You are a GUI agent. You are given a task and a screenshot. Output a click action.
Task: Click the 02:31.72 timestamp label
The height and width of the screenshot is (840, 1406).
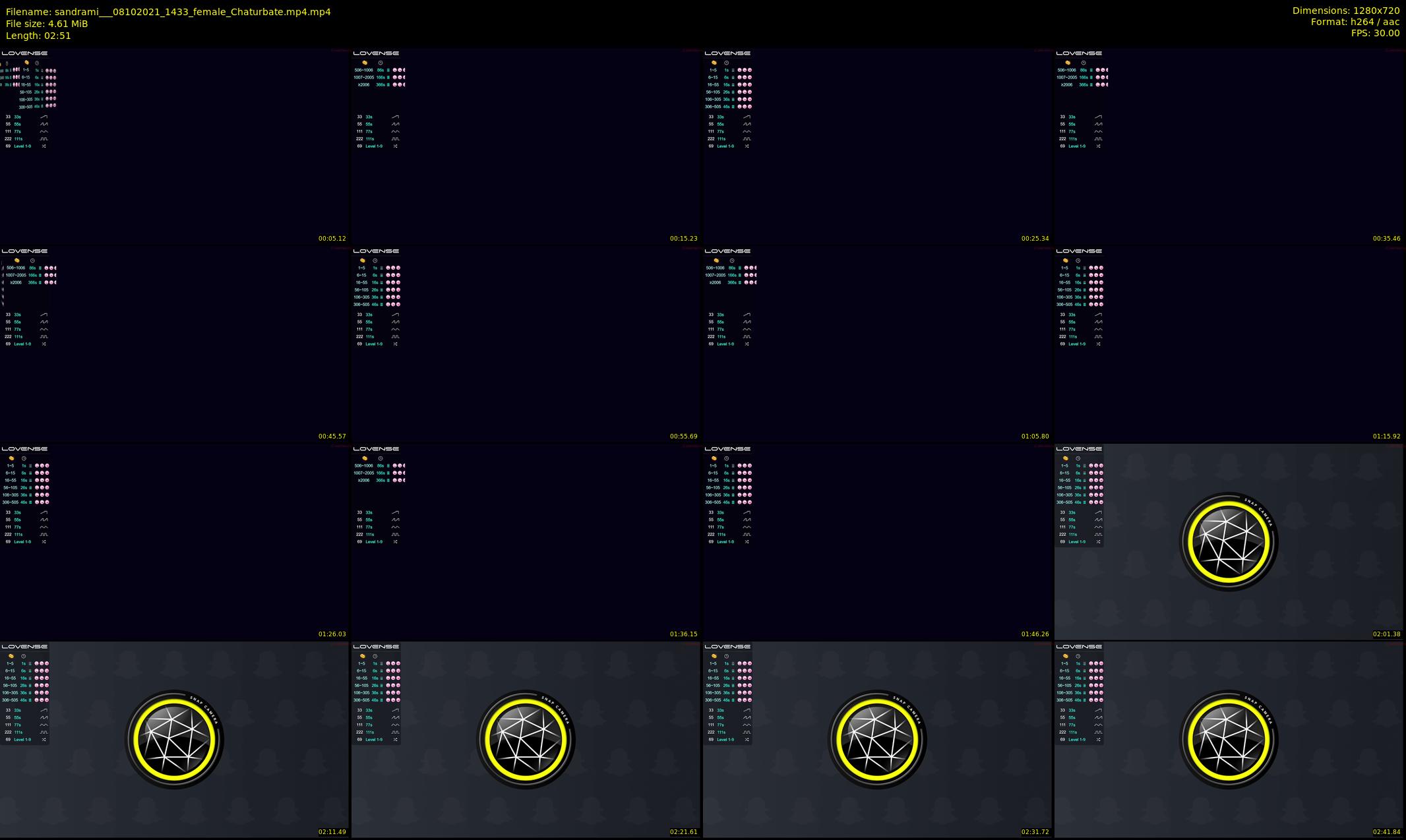(x=1035, y=831)
